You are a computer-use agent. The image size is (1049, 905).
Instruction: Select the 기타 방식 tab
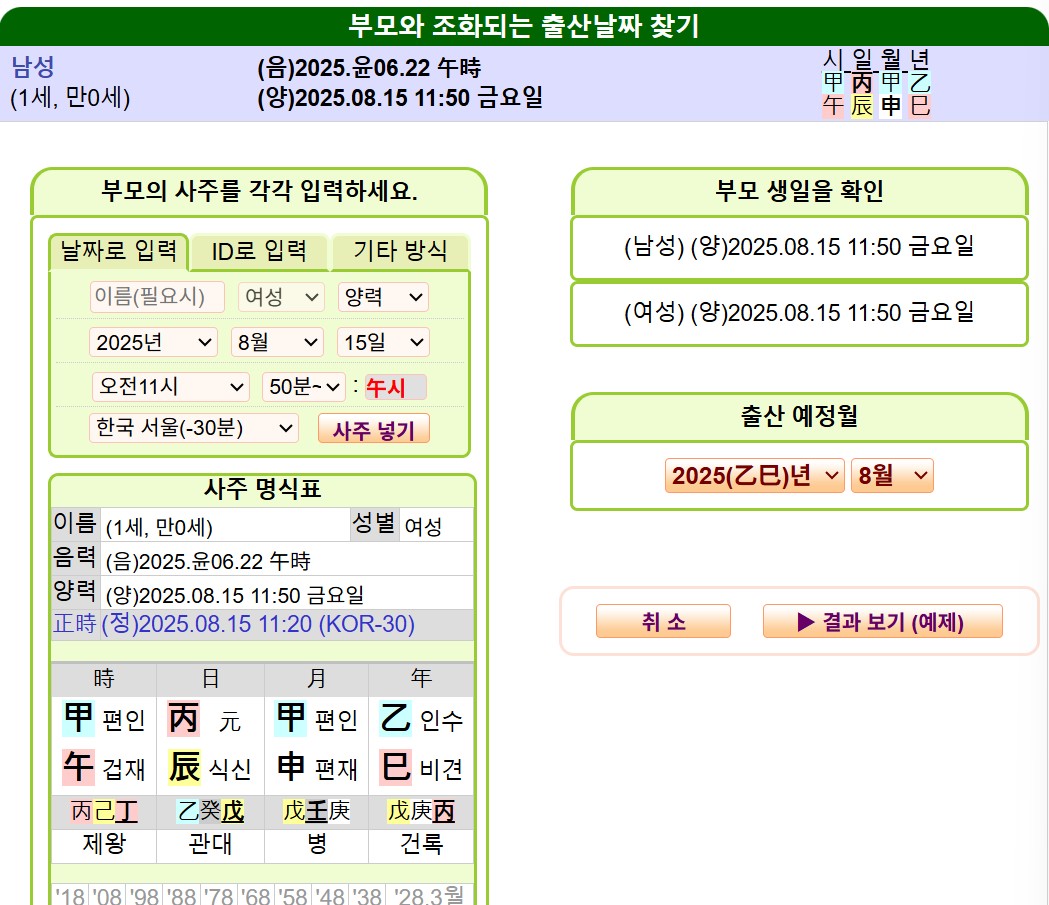pyautogui.click(x=400, y=251)
